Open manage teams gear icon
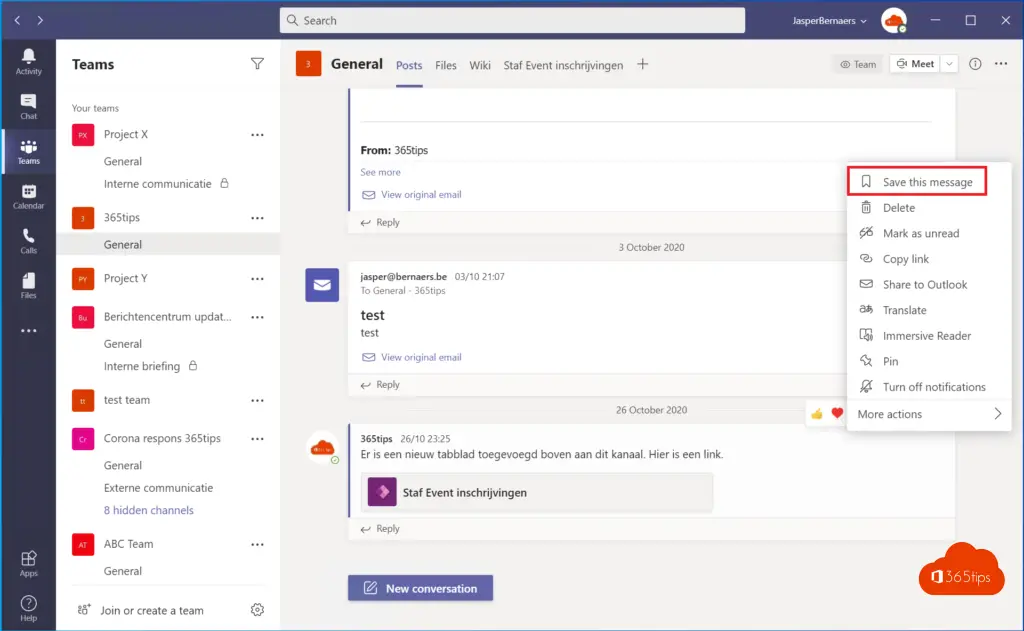Screen dimensions: 1024x631 pos(257,610)
